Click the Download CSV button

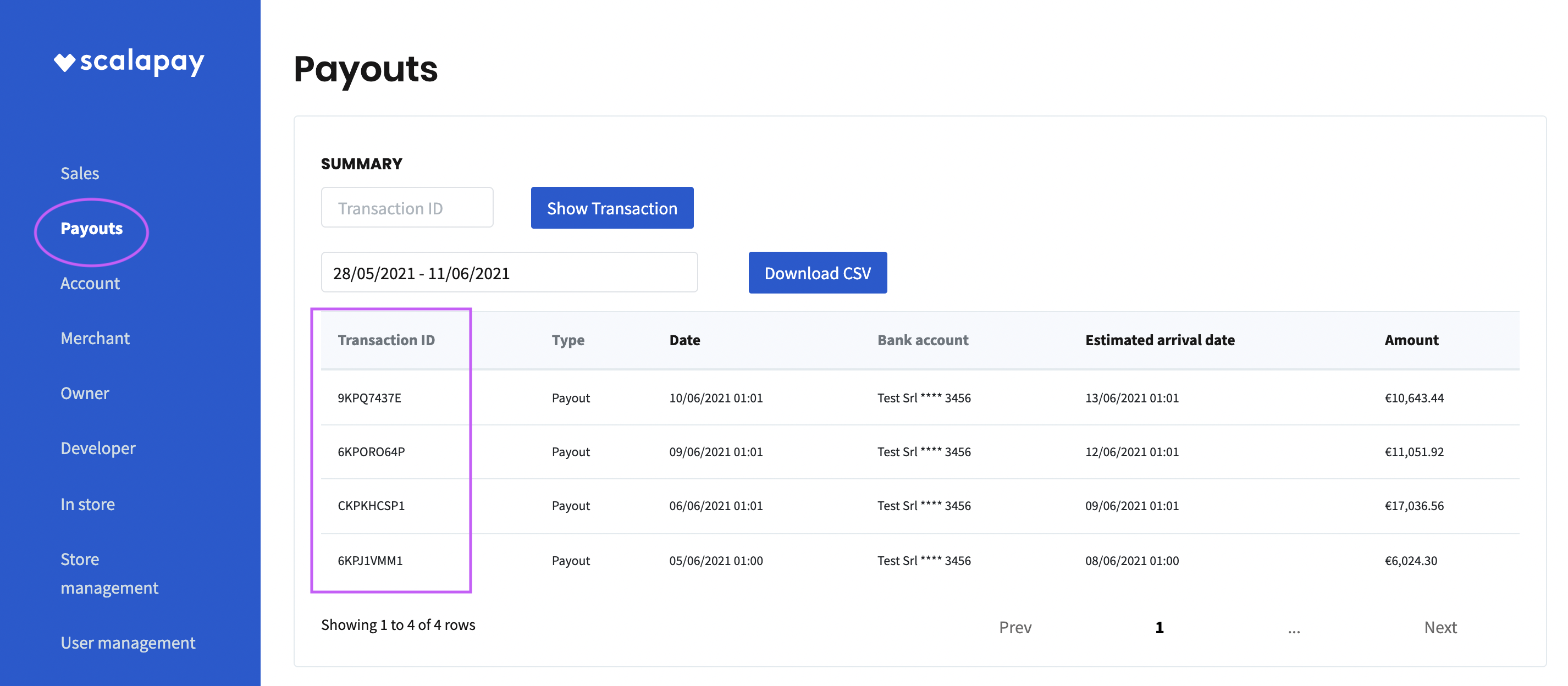[x=817, y=273]
